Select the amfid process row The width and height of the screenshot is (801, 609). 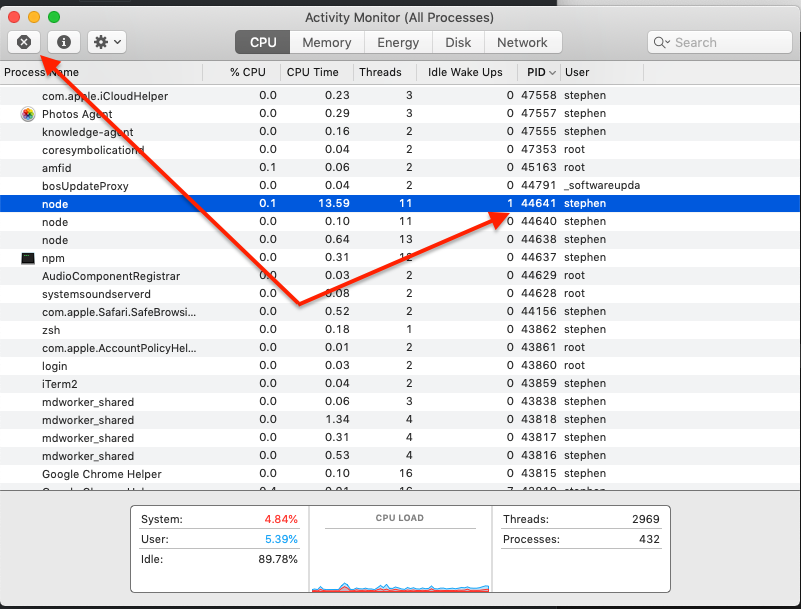[400, 168]
